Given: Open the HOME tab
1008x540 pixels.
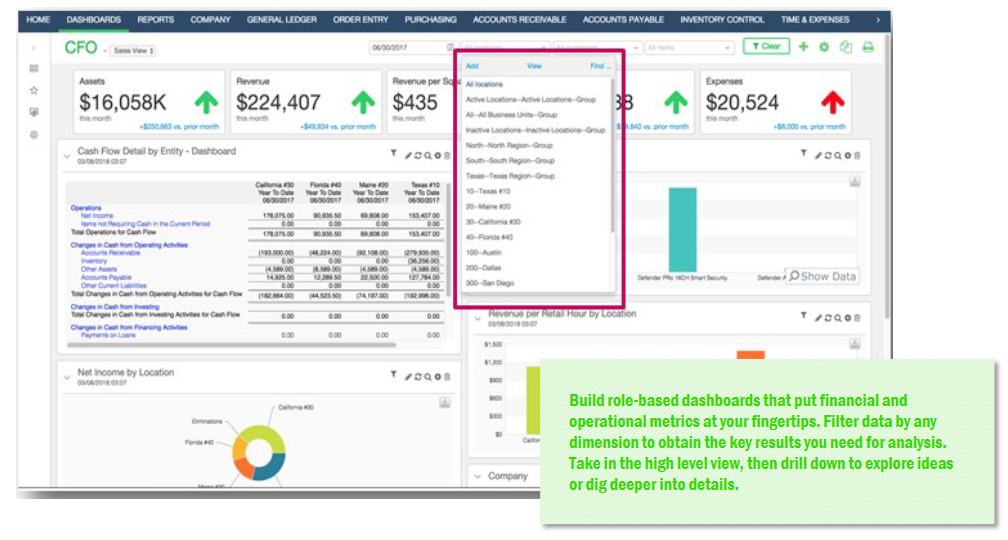Looking at the screenshot, I should pyautogui.click(x=38, y=20).
